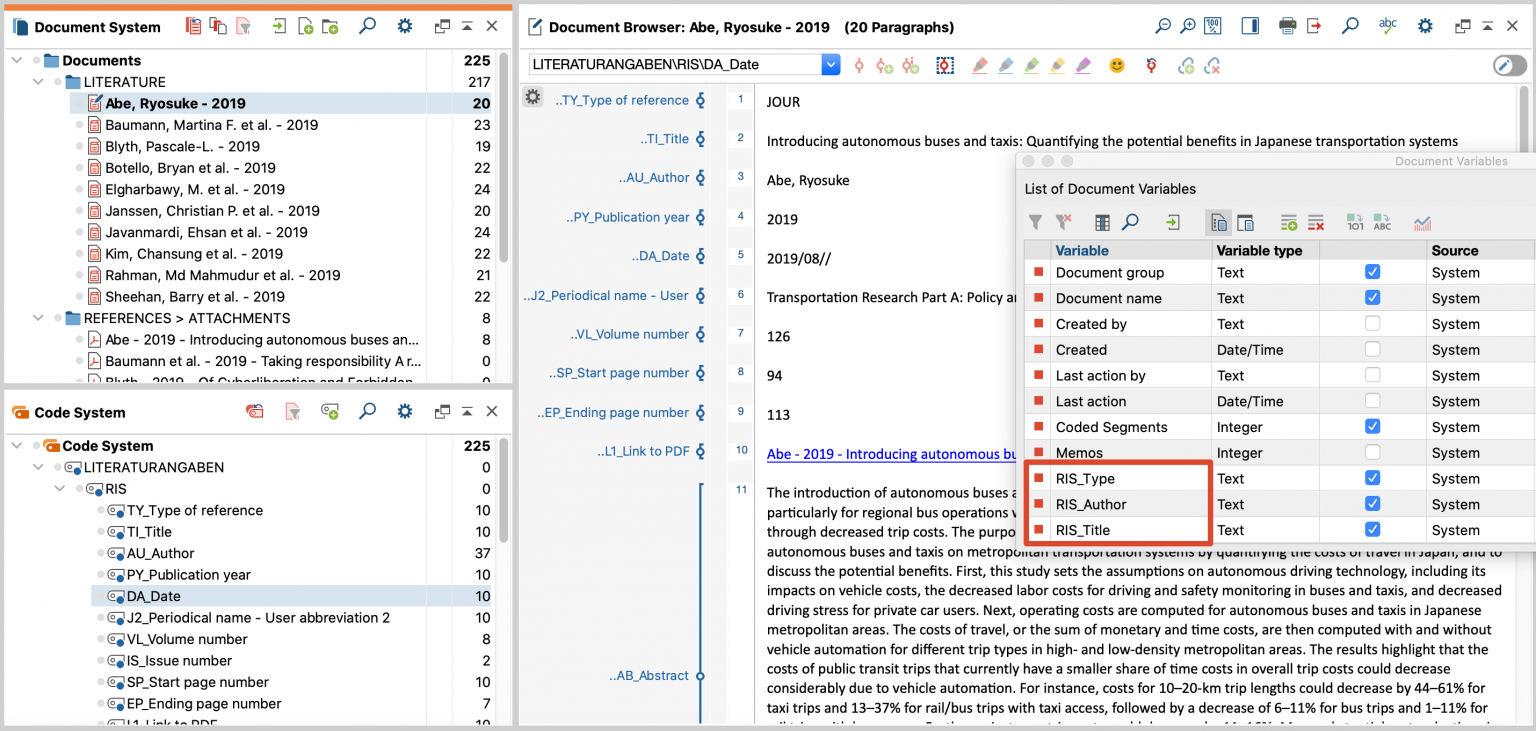Enable the Created by variable checkbox
The width and height of the screenshot is (1536, 731).
coord(1373,324)
